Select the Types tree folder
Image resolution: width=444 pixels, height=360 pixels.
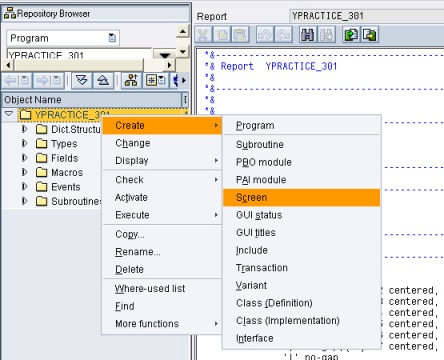(57, 144)
